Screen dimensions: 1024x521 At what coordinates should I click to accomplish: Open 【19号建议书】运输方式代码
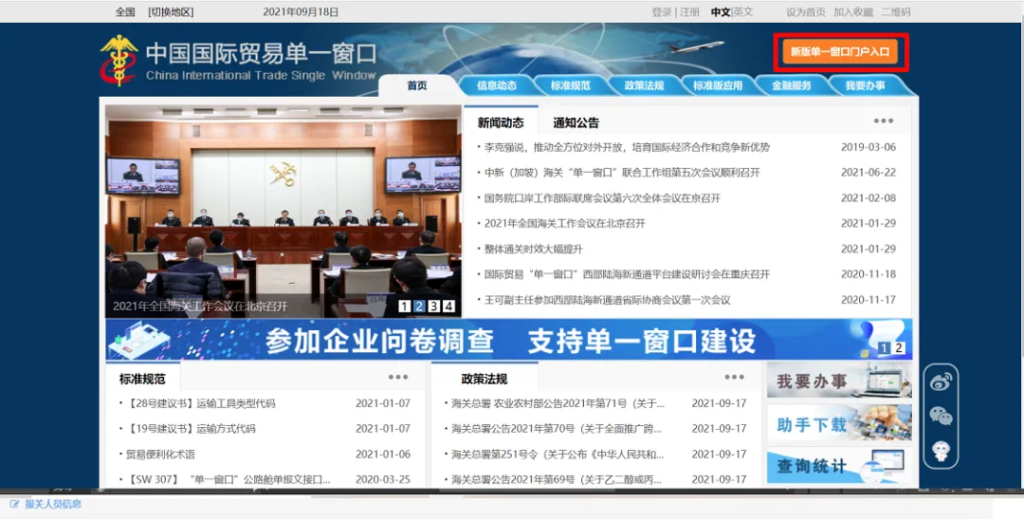pos(191,429)
